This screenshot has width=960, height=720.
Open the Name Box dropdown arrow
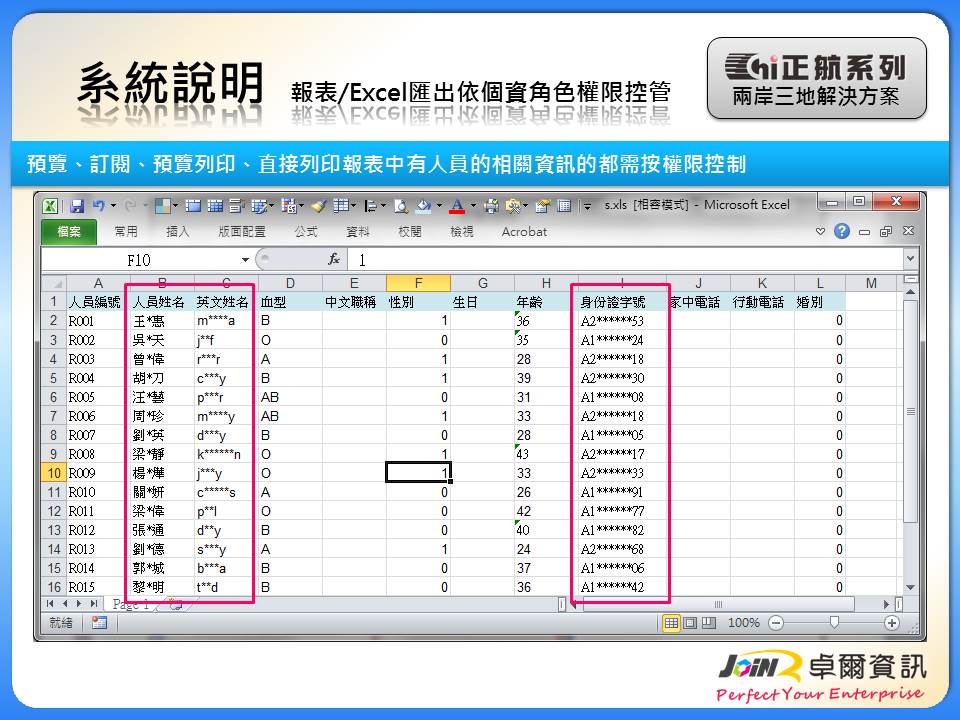246,260
